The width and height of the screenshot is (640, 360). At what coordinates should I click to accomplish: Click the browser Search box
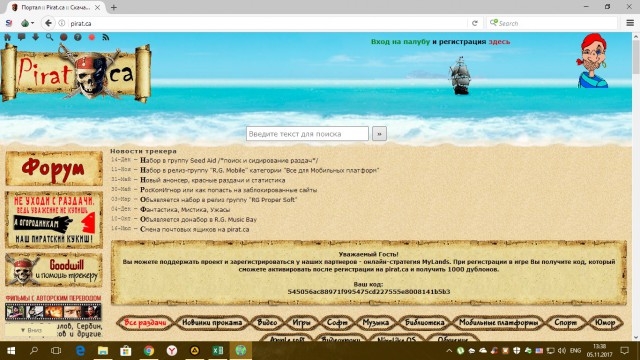[x=551, y=23]
